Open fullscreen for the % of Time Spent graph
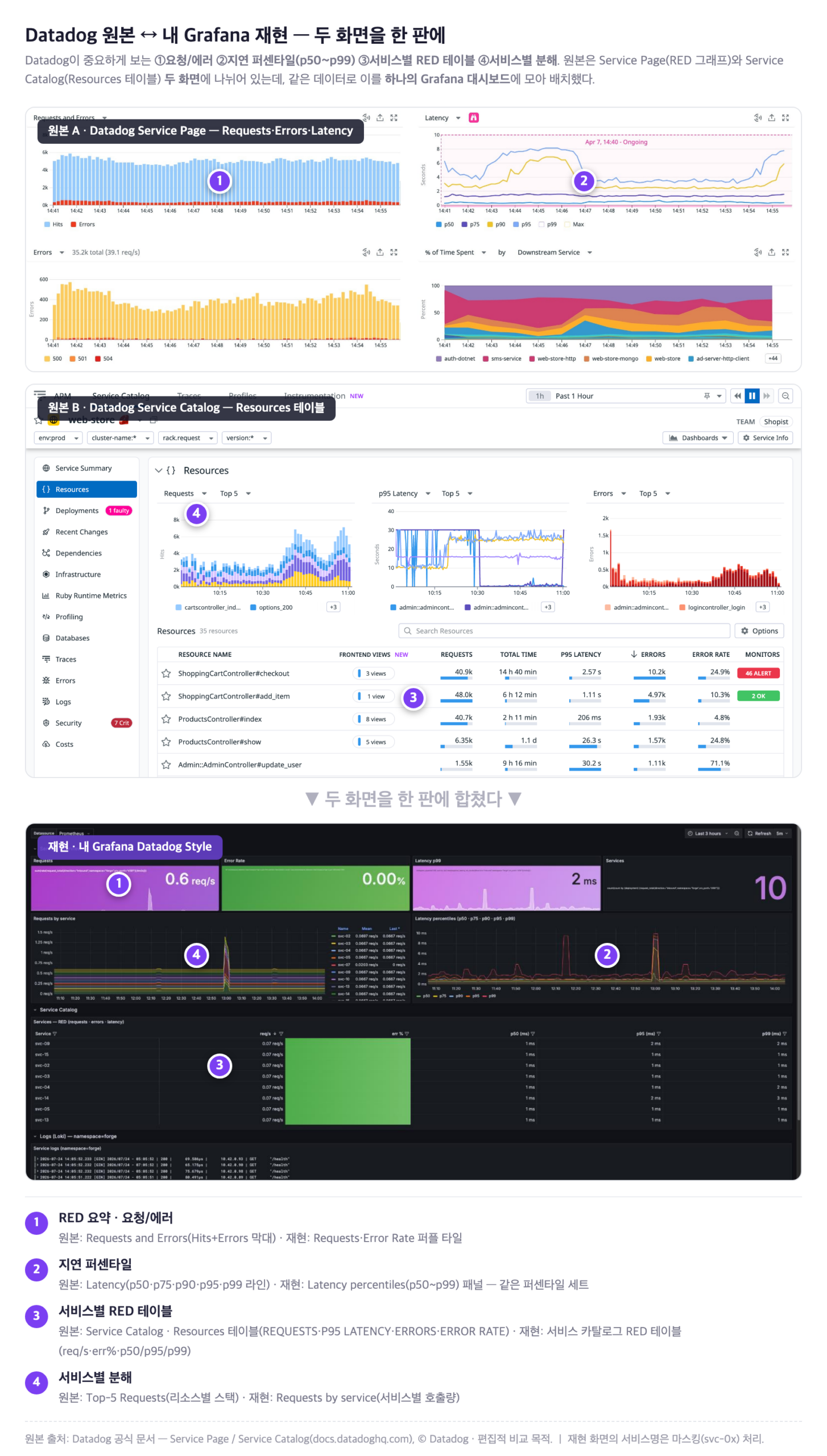Viewport: 827px width, 1456px height. click(785, 252)
